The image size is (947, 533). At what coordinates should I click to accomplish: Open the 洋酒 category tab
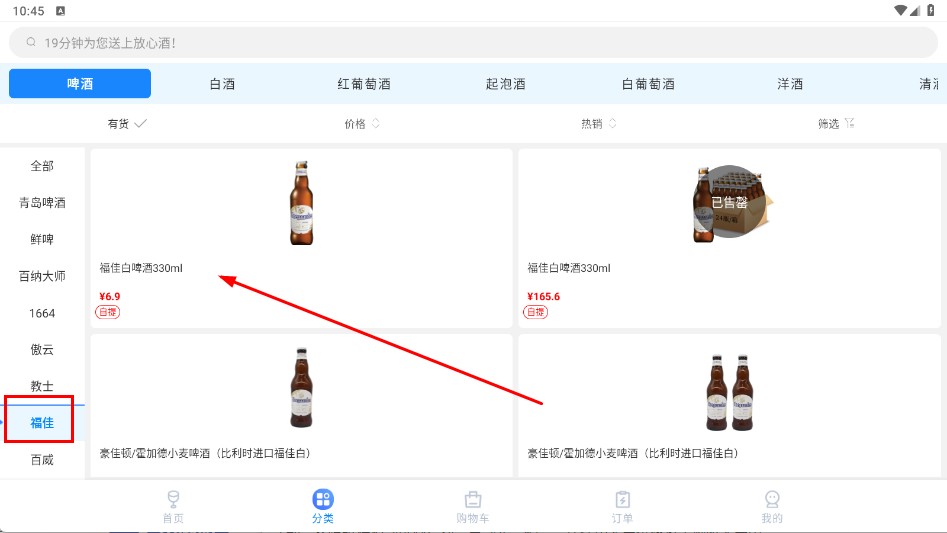point(790,84)
